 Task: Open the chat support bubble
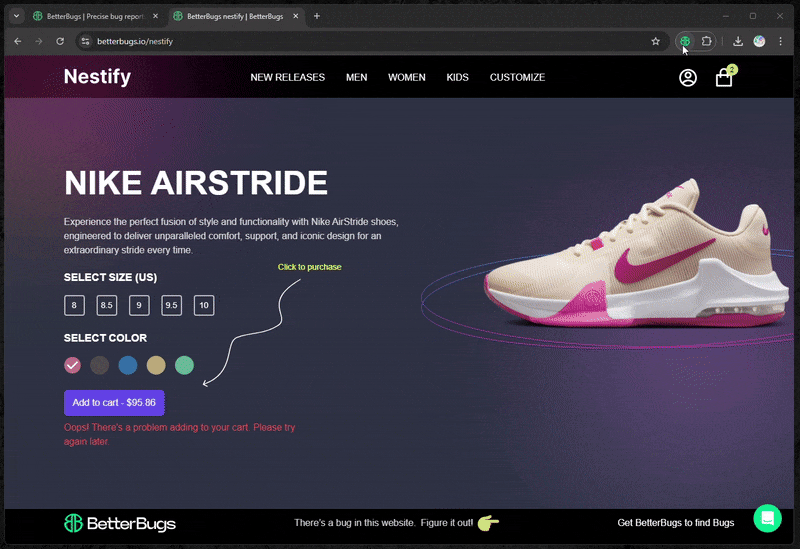click(767, 518)
